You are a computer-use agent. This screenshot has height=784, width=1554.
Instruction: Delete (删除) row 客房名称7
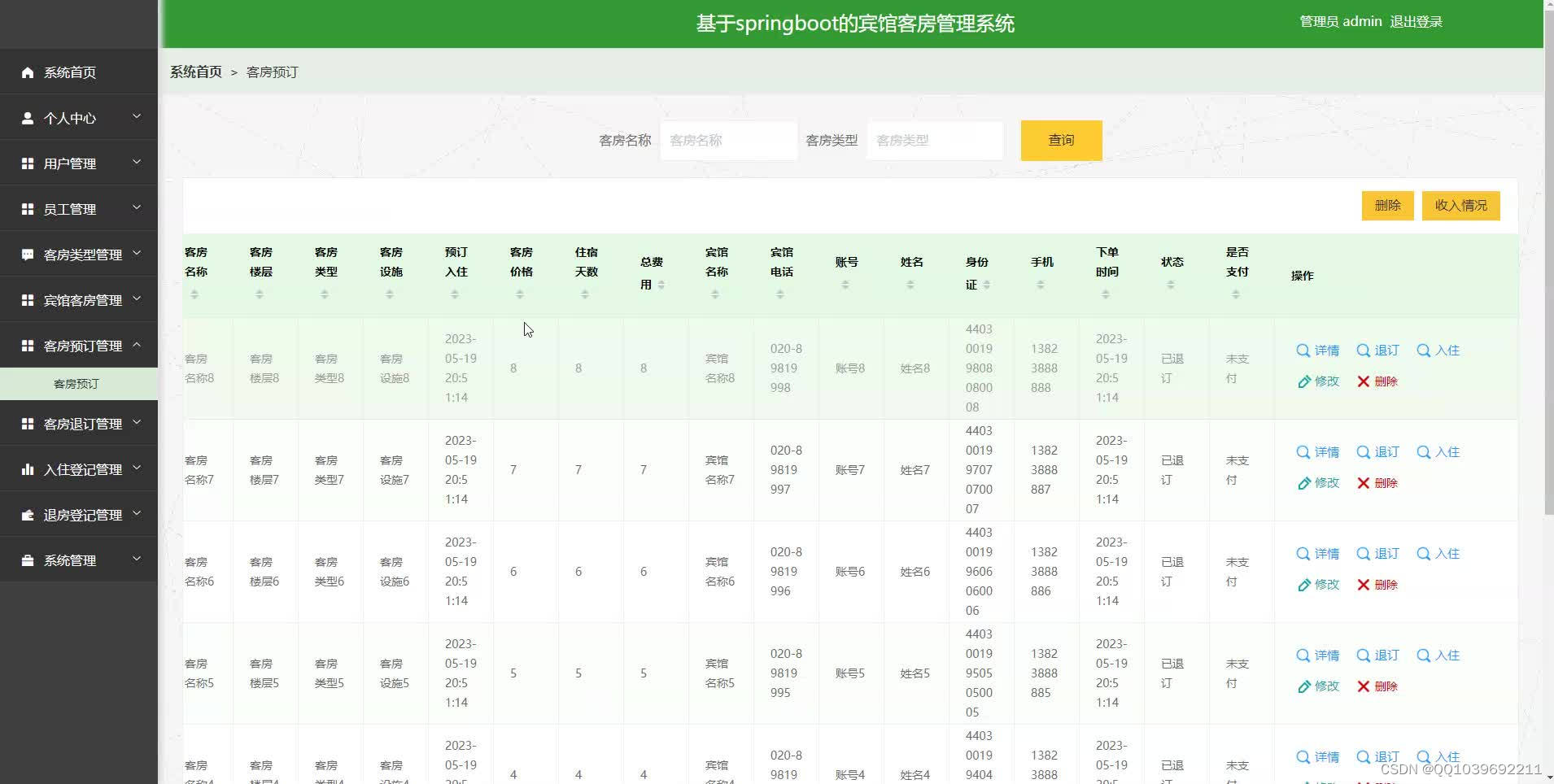tap(1377, 483)
